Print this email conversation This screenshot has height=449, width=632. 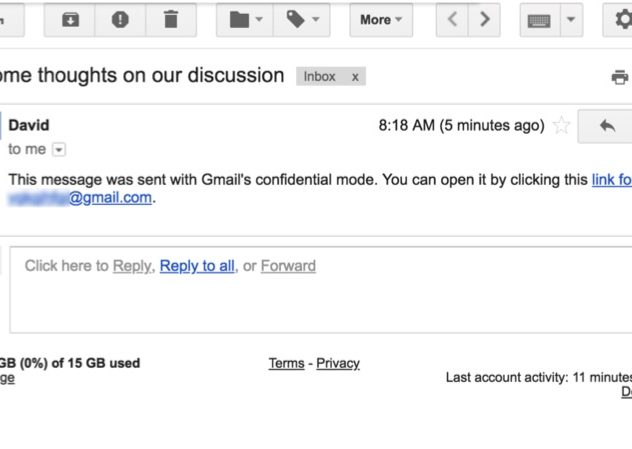[x=619, y=77]
